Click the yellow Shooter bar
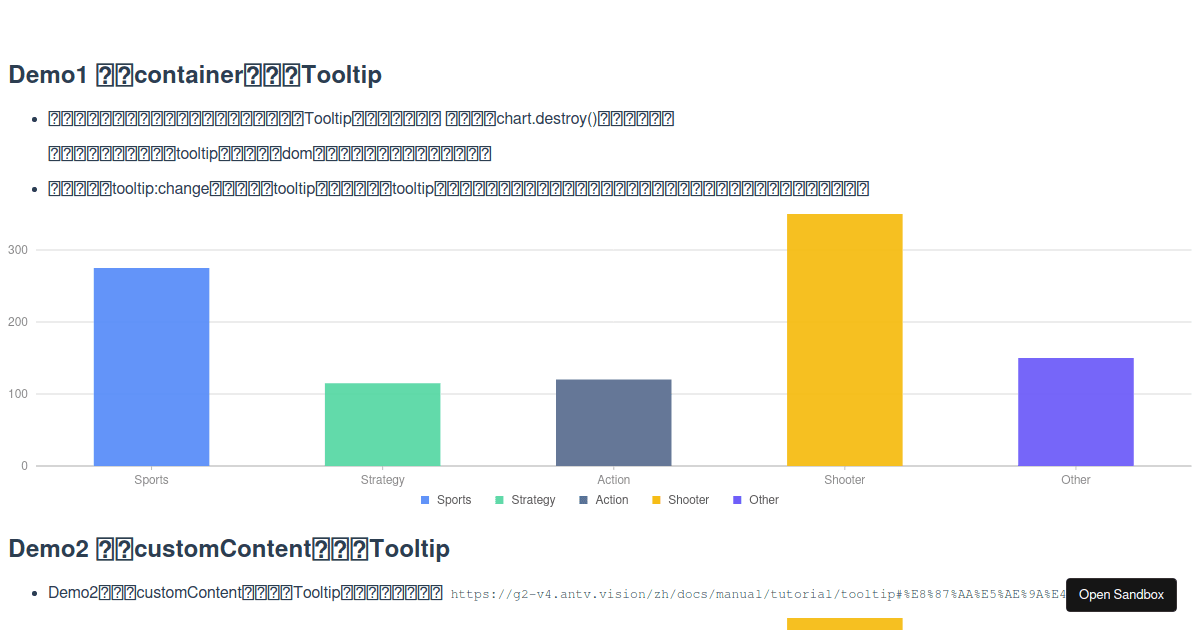This screenshot has width=1200, height=630. coord(844,340)
